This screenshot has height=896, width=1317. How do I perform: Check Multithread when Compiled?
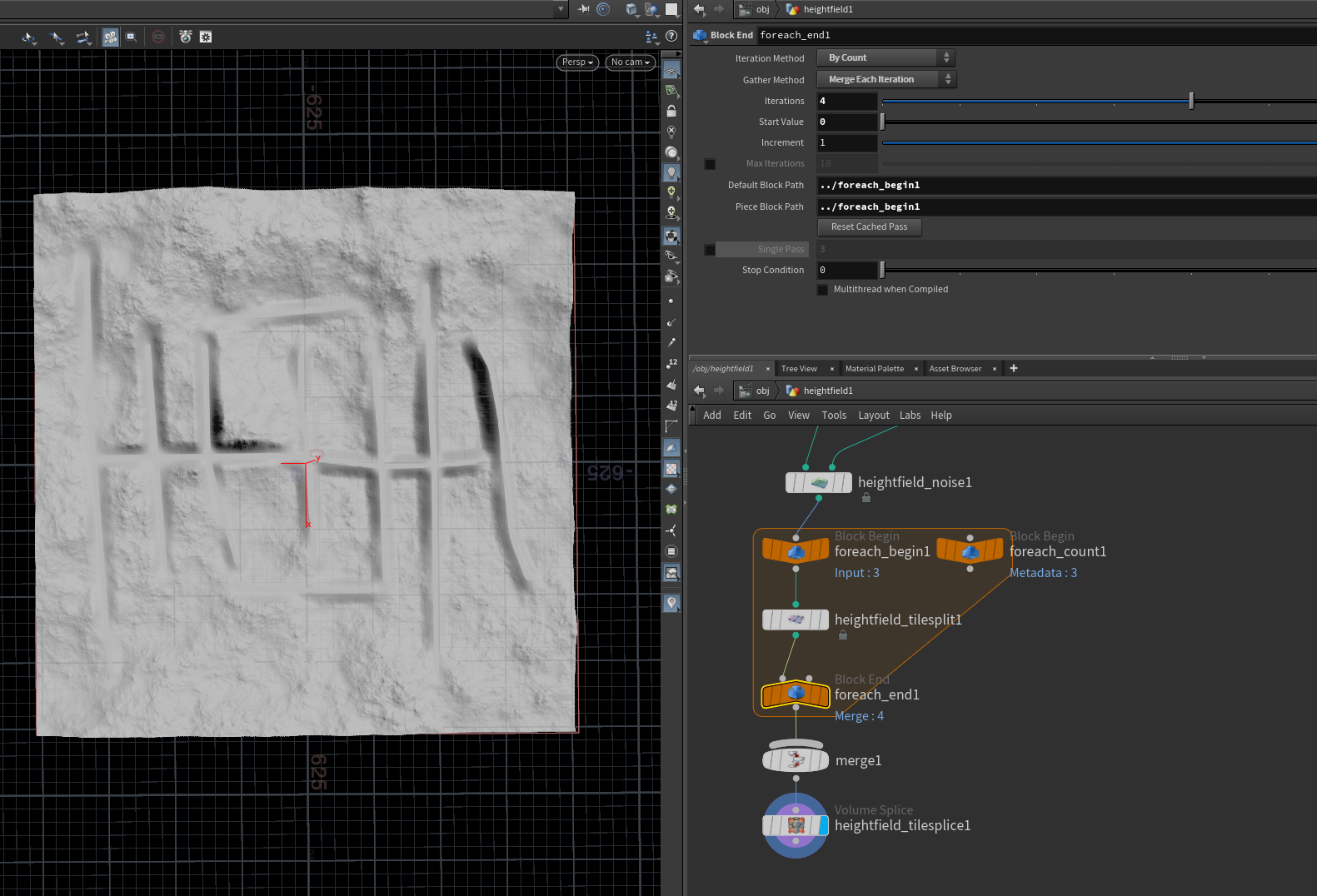[823, 290]
